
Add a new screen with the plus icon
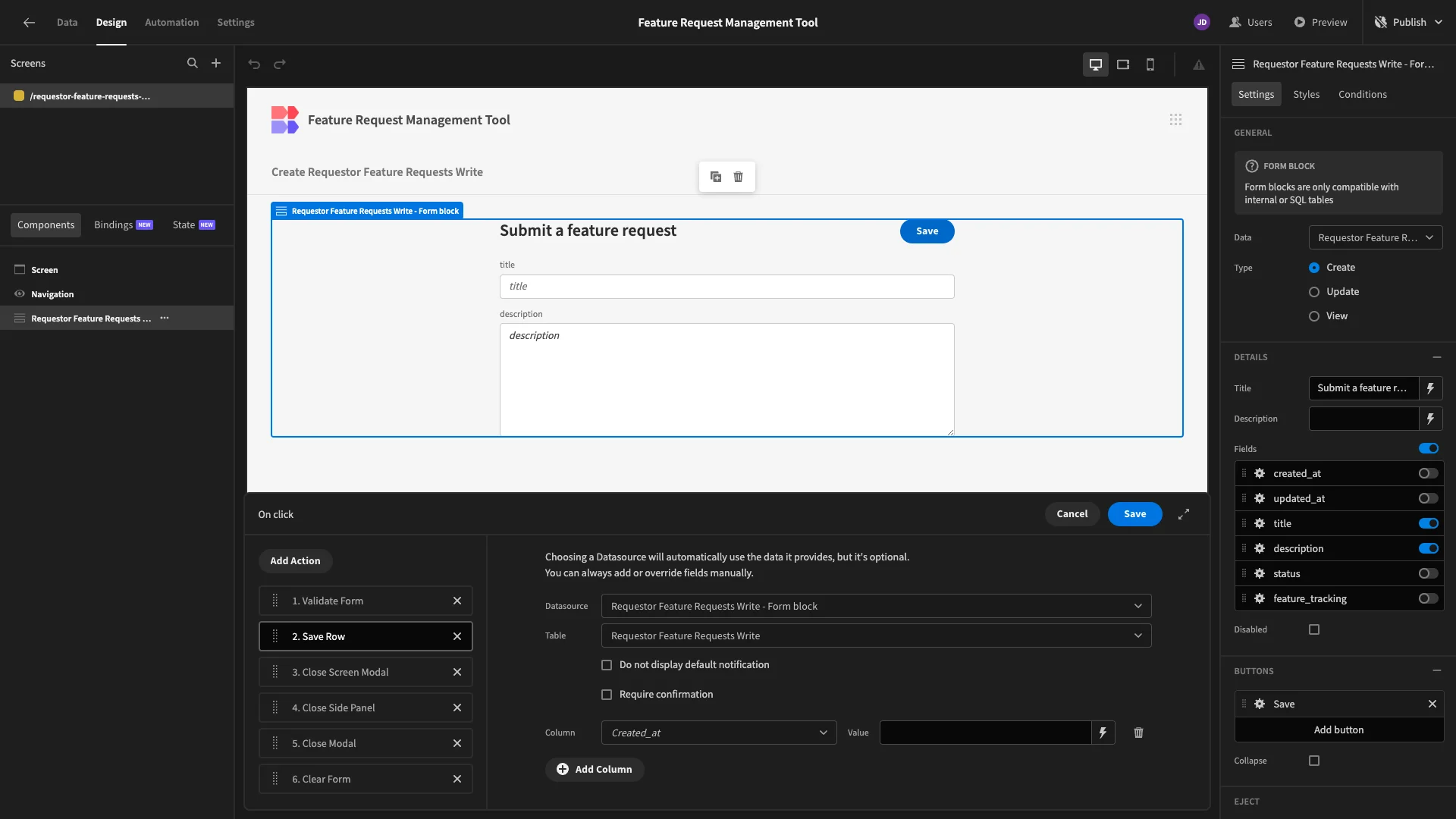(x=216, y=64)
